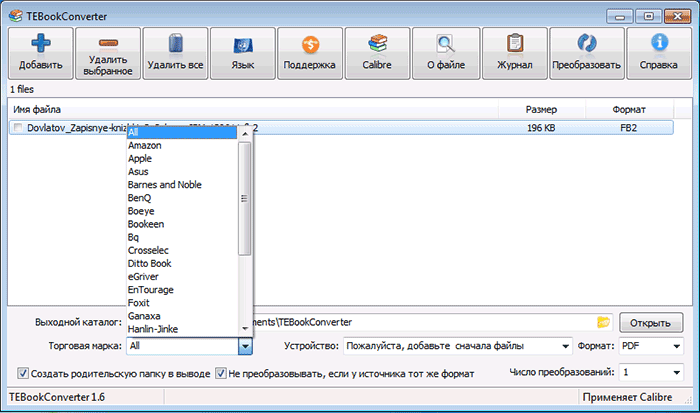The image size is (700, 413).
Task: Click the Удалить выбранное minus icon
Action: (x=108, y=43)
